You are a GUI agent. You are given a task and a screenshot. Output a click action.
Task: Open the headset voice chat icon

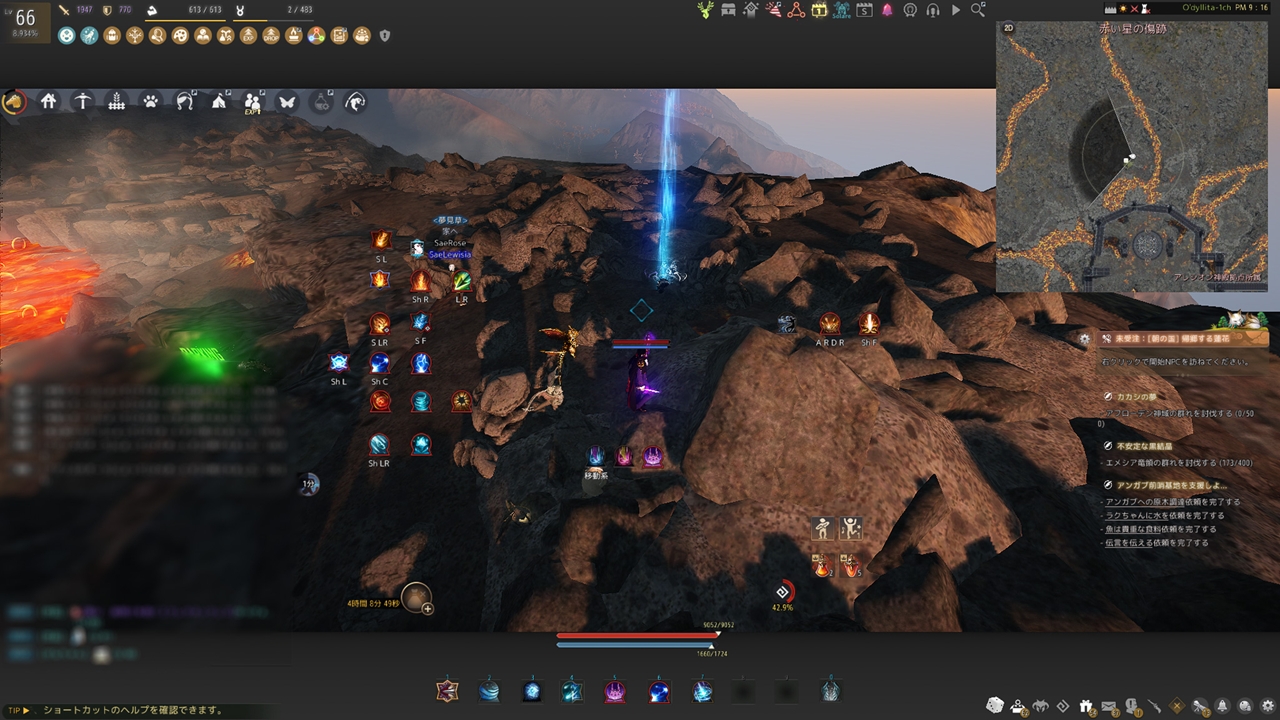[x=933, y=10]
